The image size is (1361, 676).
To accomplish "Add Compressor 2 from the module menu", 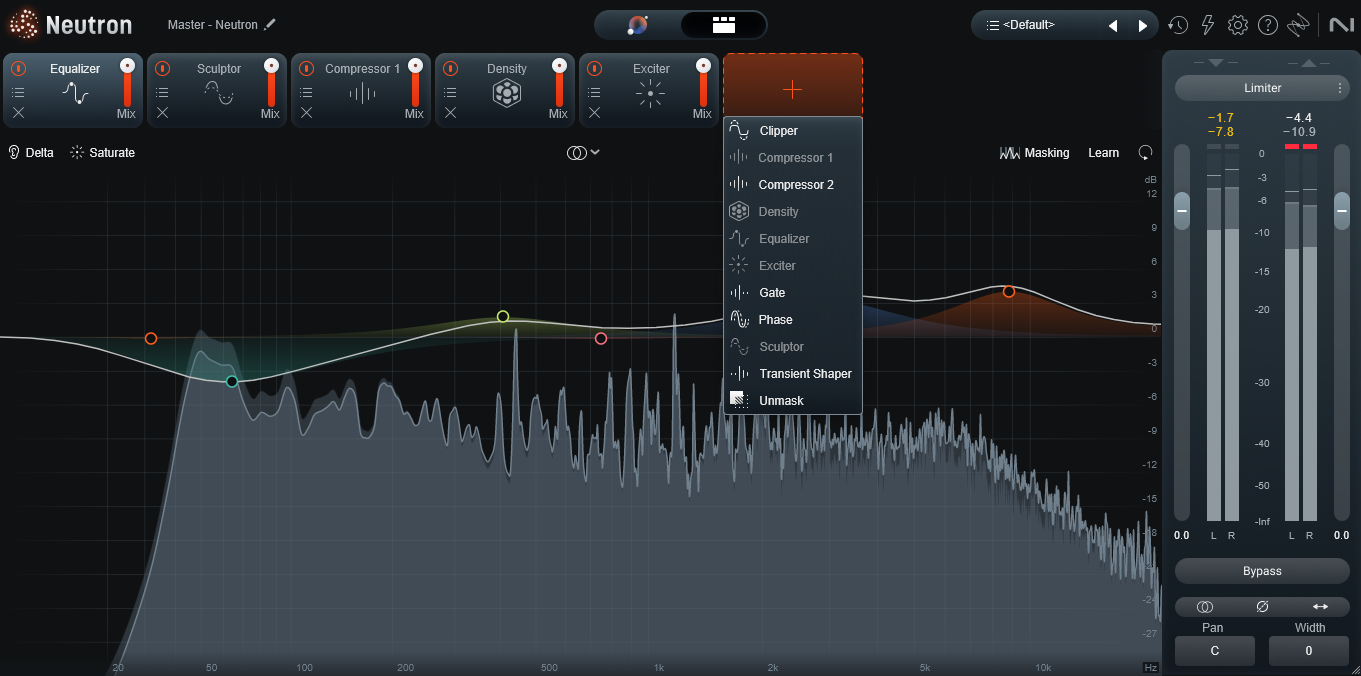I will (x=793, y=185).
